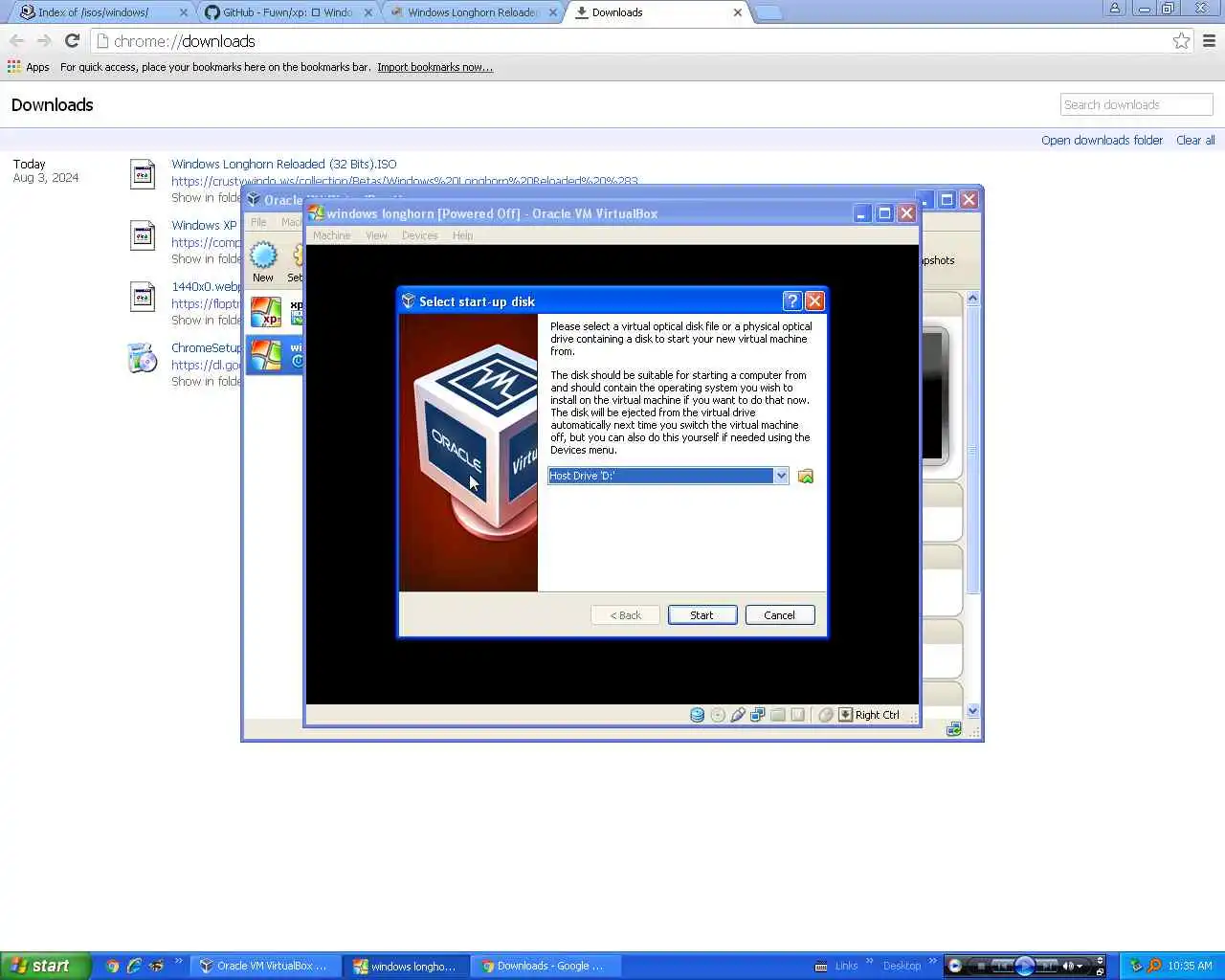The width and height of the screenshot is (1225, 980).
Task: Click the shared folders status icon
Action: point(778,715)
